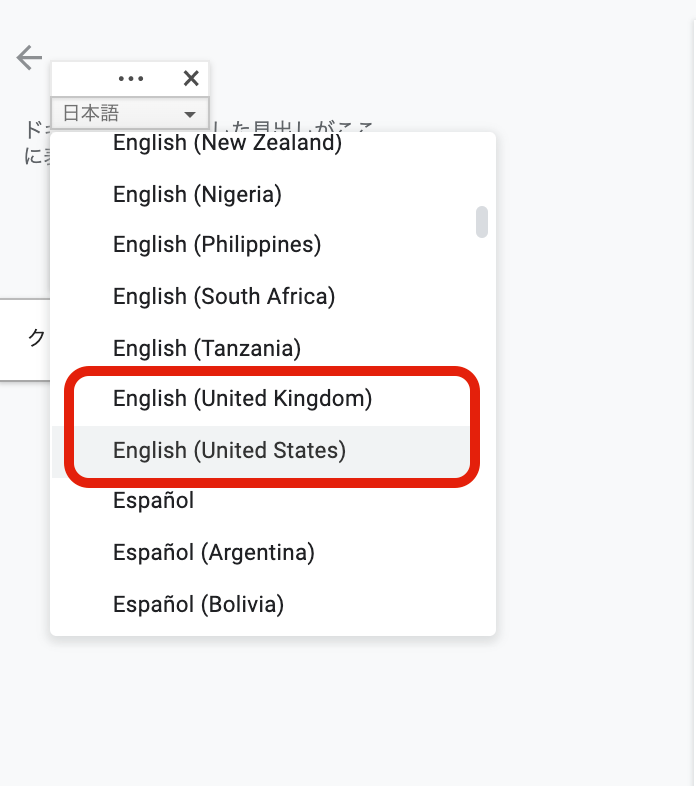Choose English (Tanzania) option
The image size is (696, 786).
point(206,348)
